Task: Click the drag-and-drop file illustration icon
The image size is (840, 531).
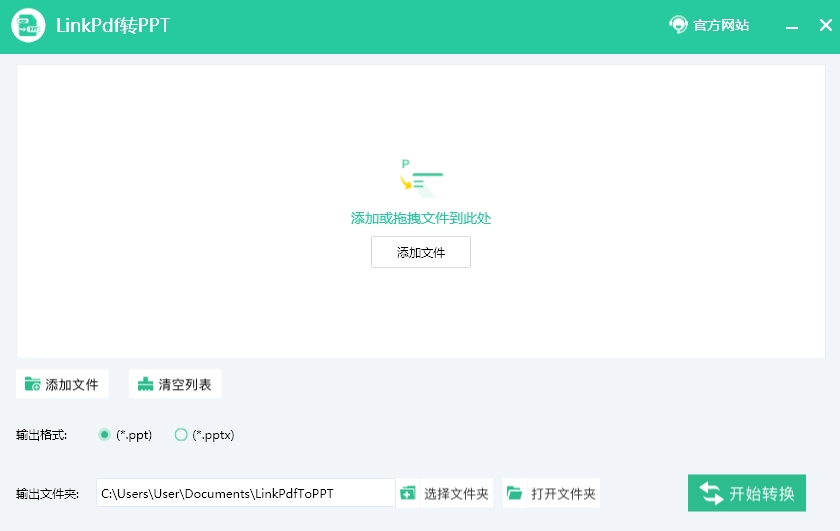Action: 421,179
